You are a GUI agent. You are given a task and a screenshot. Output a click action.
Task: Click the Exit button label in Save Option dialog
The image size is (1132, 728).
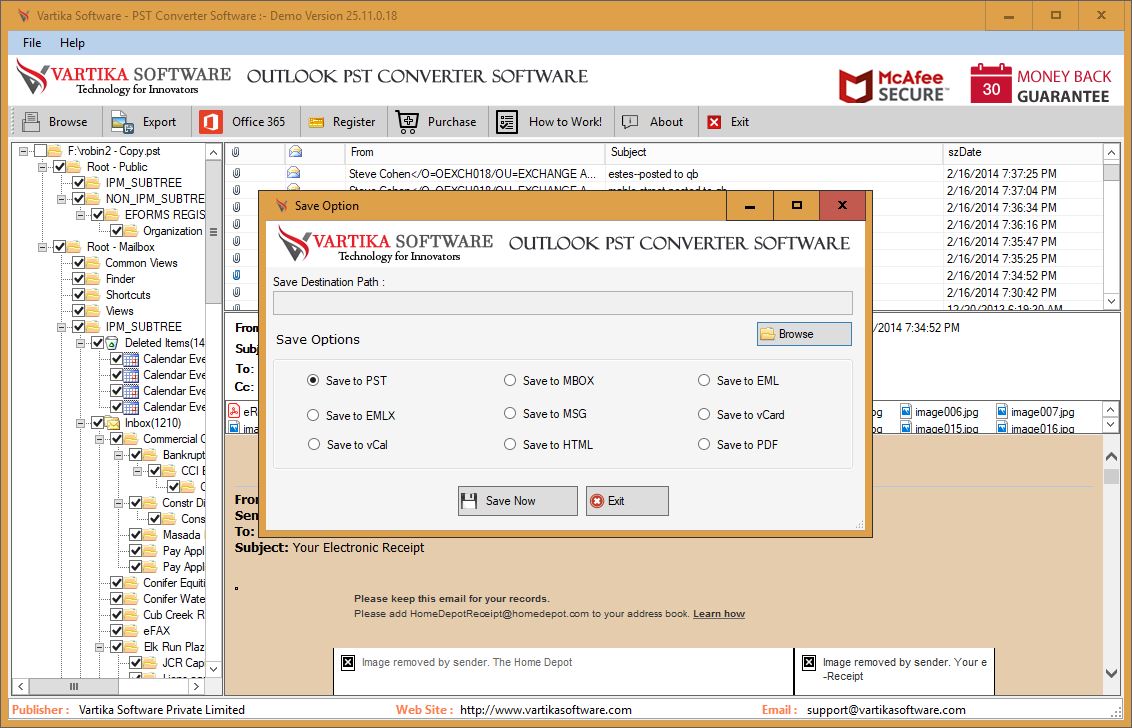click(x=616, y=501)
